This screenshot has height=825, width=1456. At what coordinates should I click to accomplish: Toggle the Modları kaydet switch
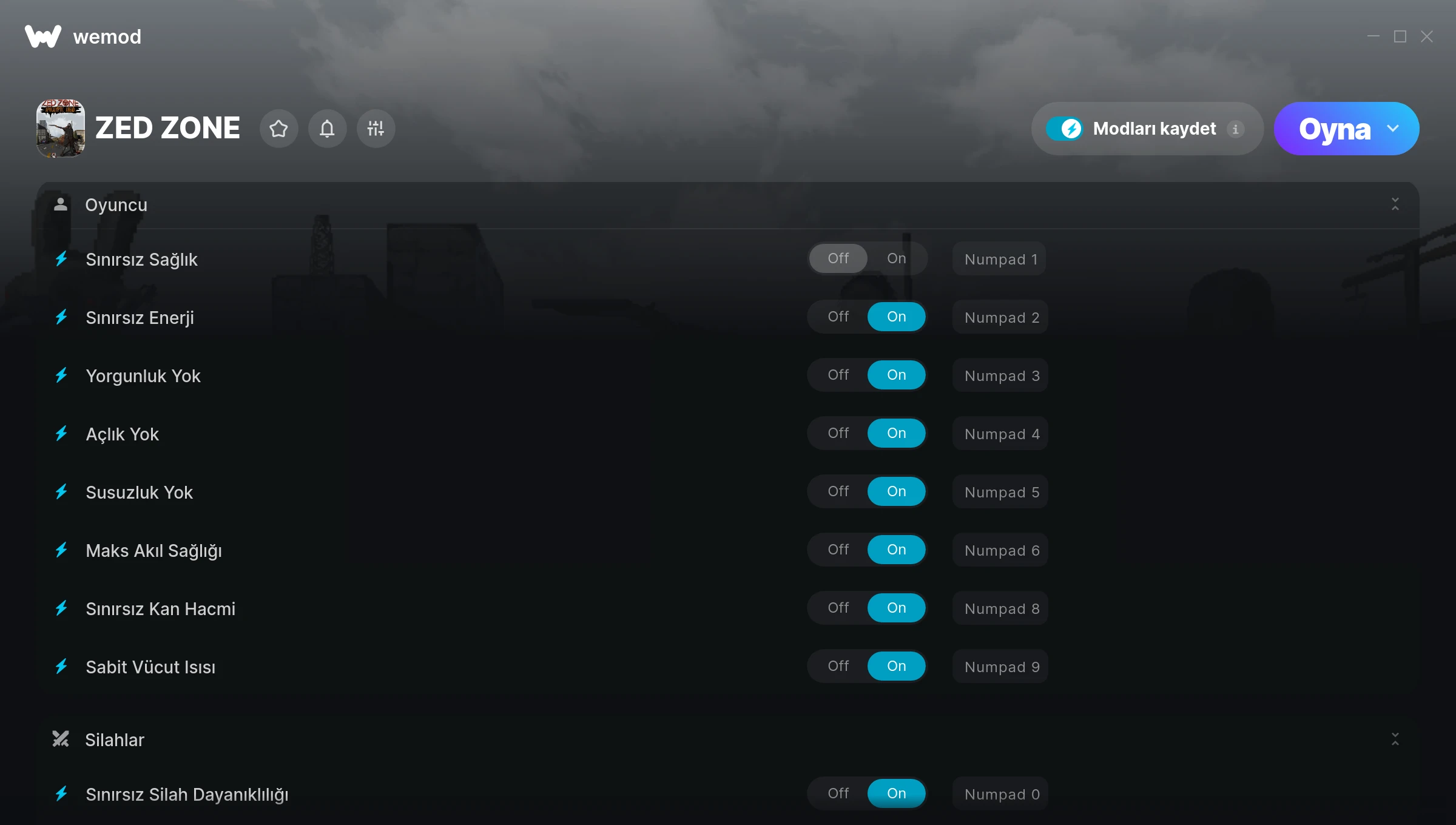click(x=1064, y=129)
